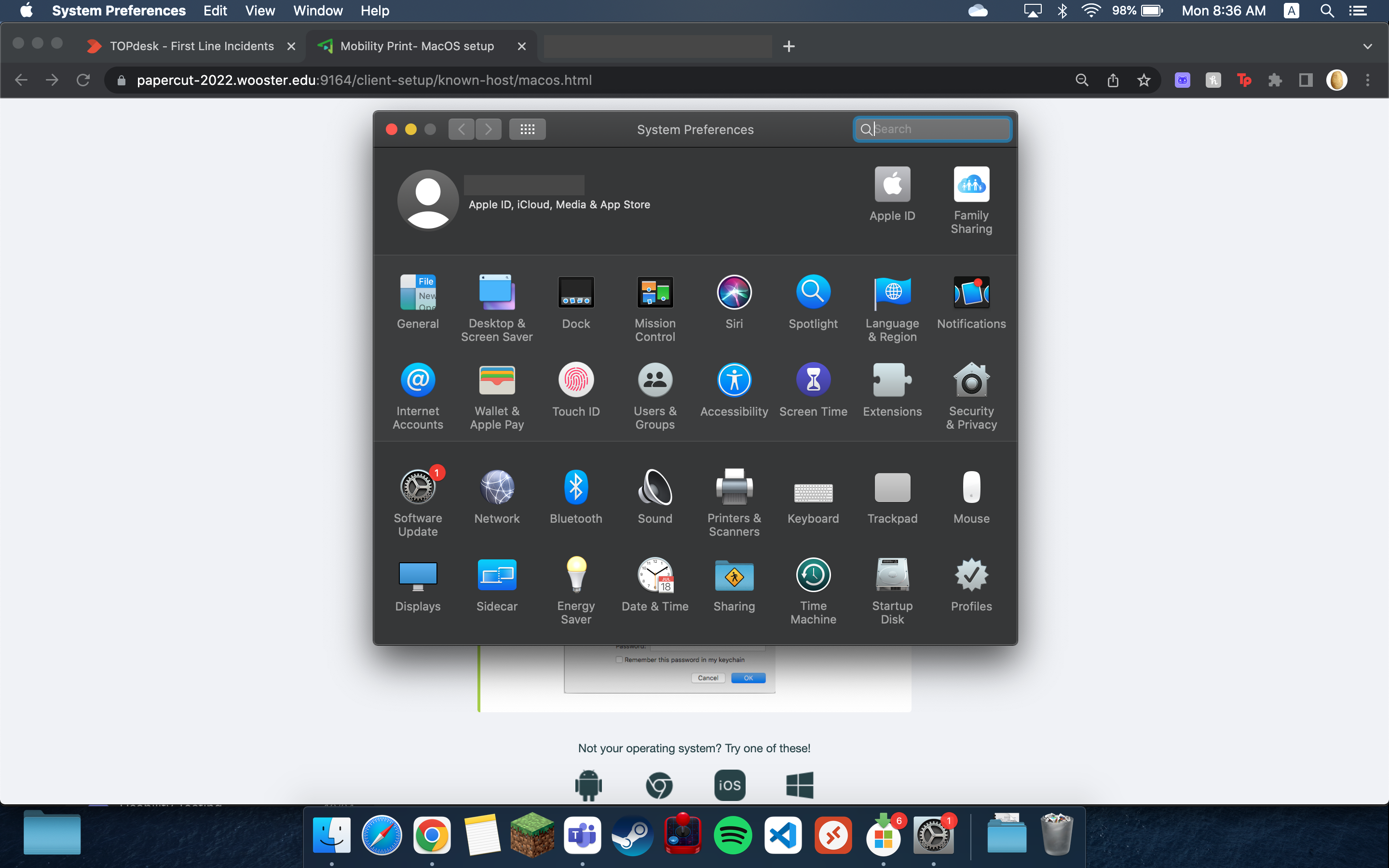Open the View menu
This screenshot has height=868, width=1389.
tap(260, 11)
